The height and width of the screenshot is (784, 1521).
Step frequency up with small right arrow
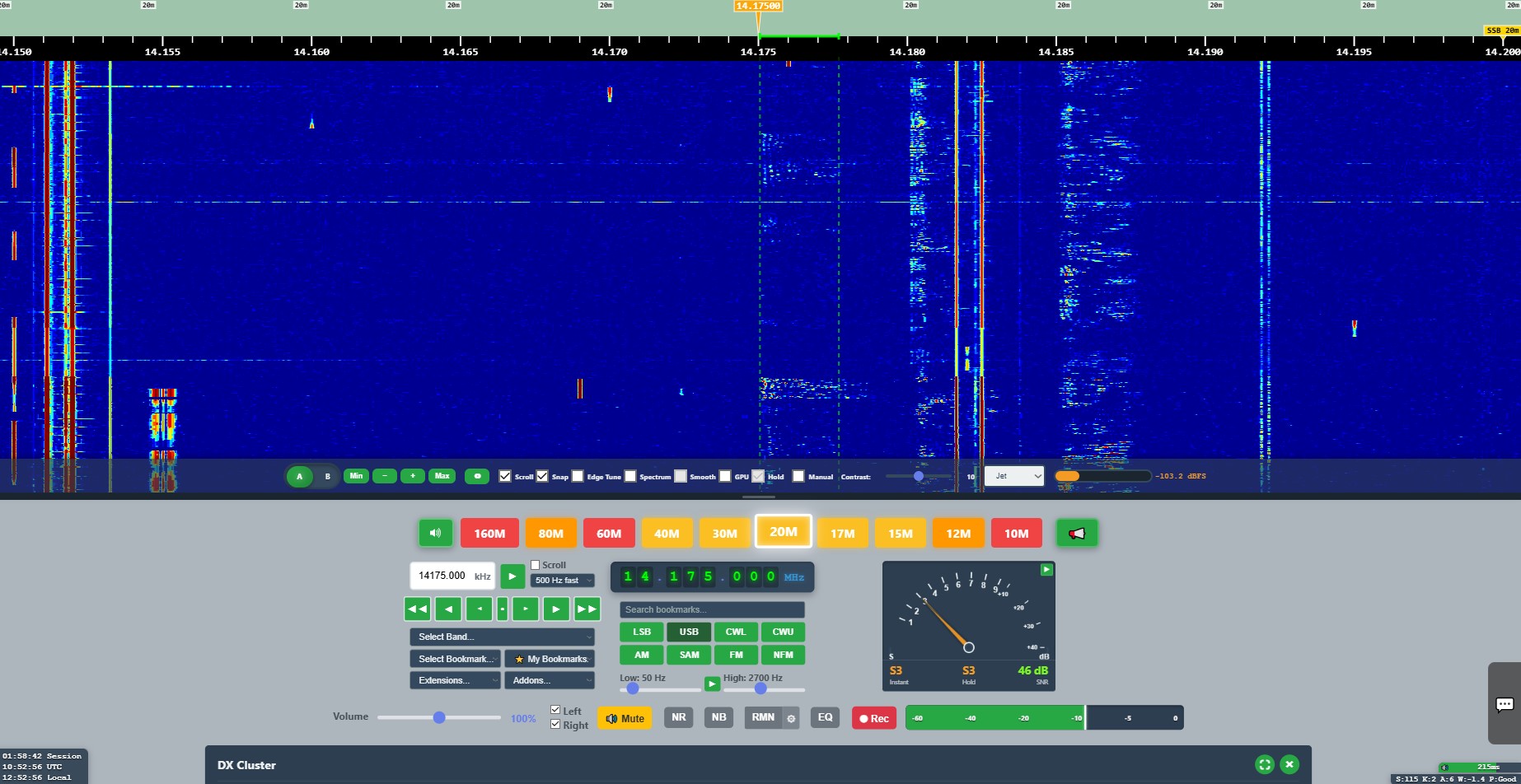pyautogui.click(x=526, y=609)
